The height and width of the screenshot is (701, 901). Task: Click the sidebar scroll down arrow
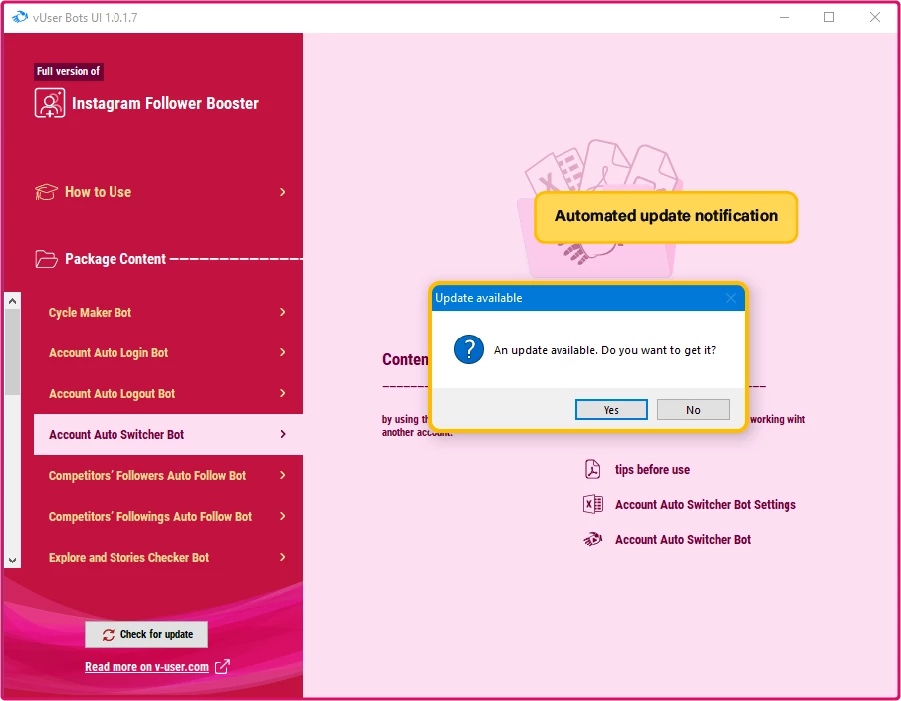(13, 560)
